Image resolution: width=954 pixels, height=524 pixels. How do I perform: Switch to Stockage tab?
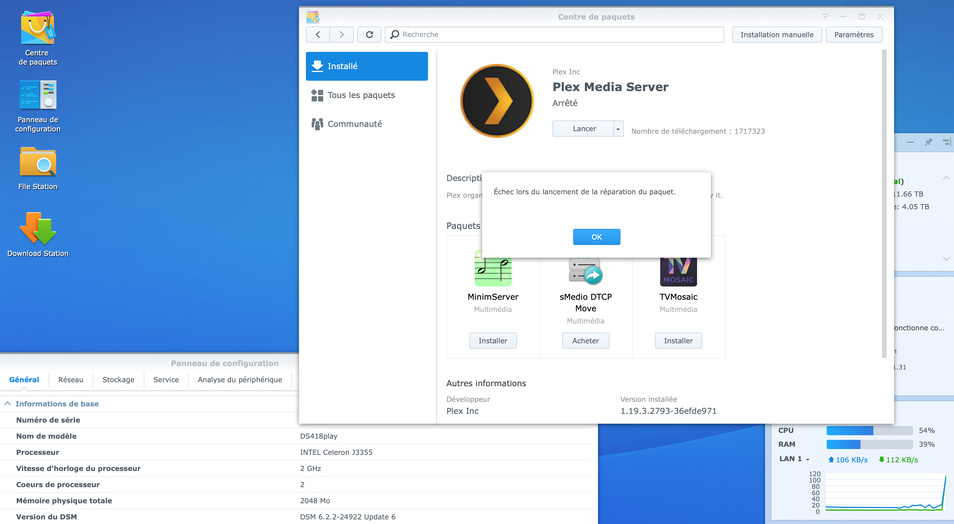coord(118,380)
